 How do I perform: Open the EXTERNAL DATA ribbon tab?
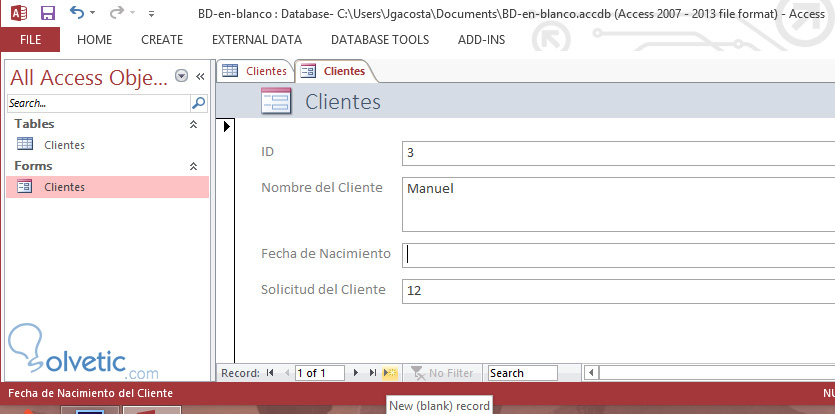point(257,39)
